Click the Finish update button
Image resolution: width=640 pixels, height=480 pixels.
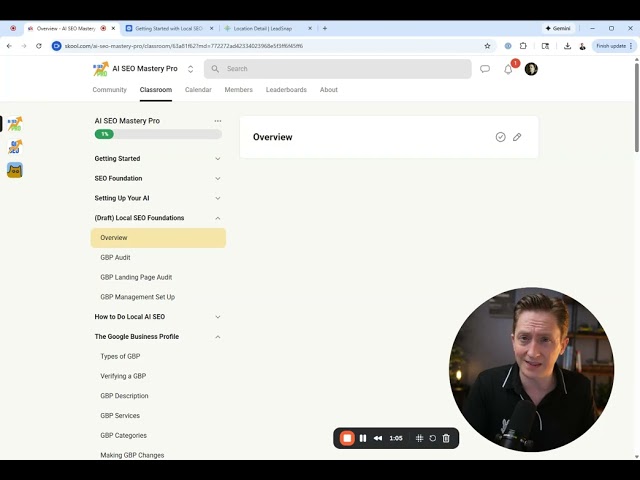pyautogui.click(x=614, y=46)
